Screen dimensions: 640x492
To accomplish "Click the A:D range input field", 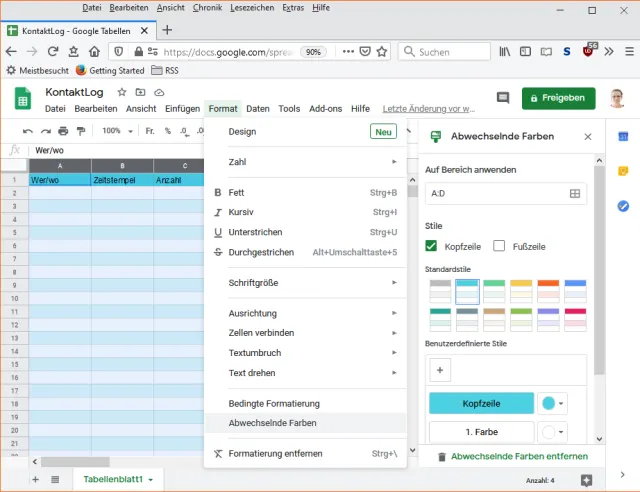I will click(495, 194).
